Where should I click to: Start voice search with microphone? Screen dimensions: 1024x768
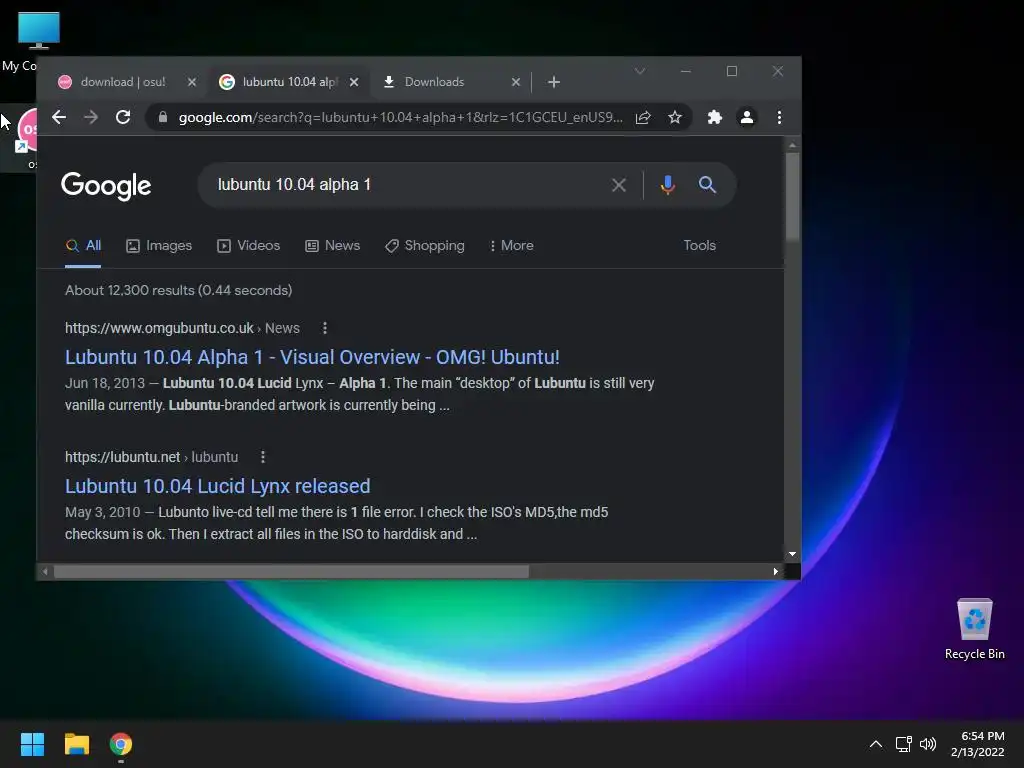pos(667,185)
